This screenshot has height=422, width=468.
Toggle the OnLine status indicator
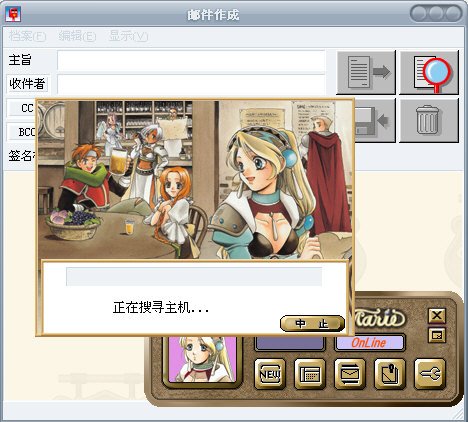click(369, 343)
